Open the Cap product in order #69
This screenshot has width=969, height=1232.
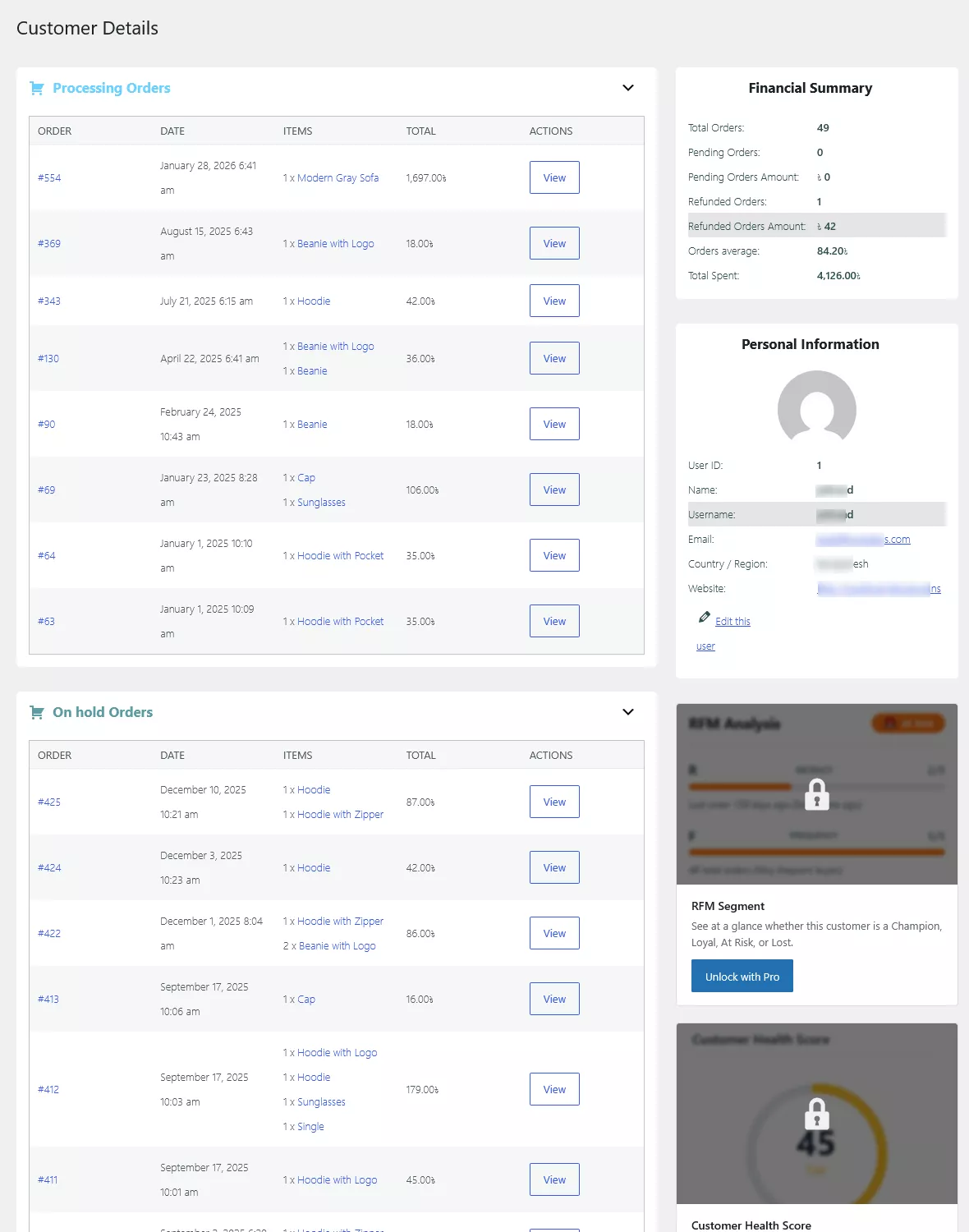[306, 478]
